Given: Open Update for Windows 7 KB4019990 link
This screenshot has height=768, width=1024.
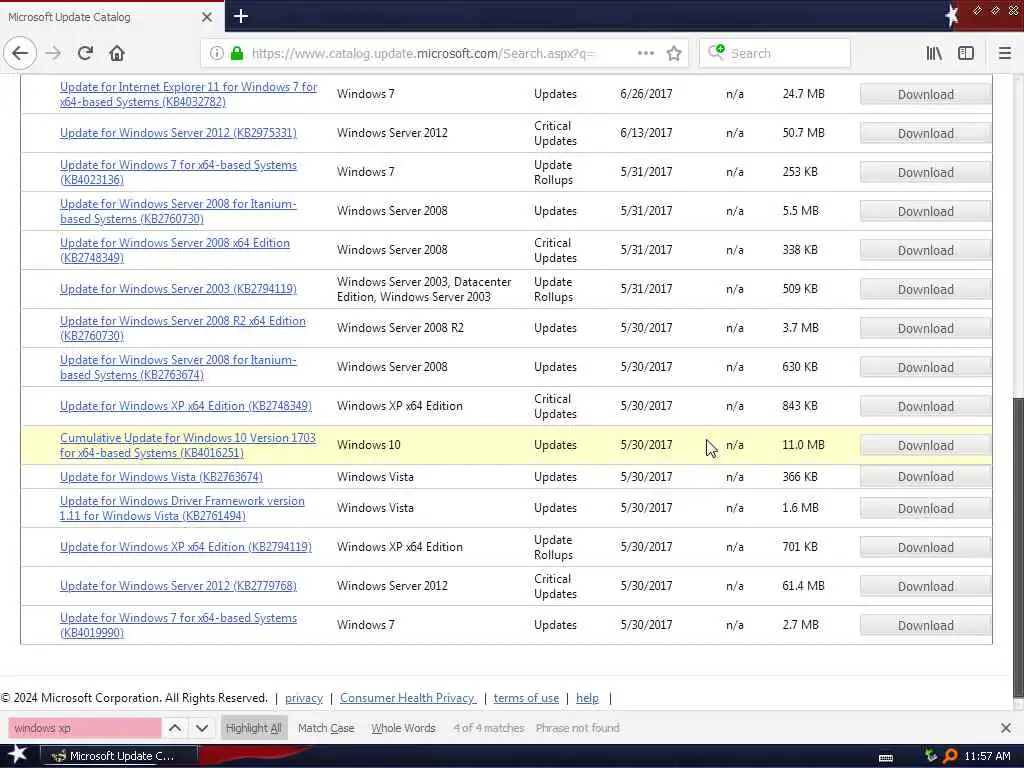Looking at the screenshot, I should 178,625.
